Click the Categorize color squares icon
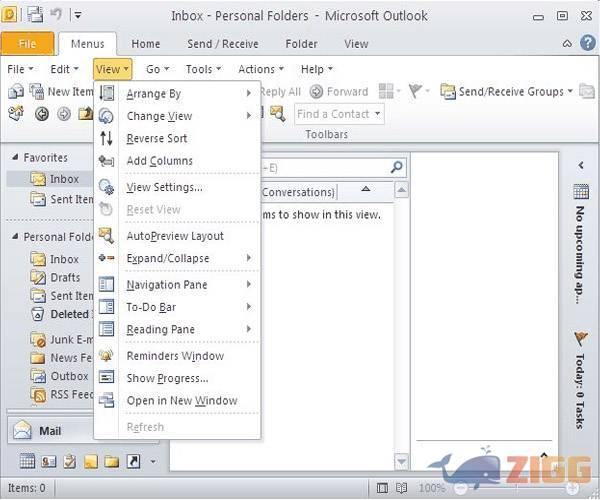 click(x=386, y=91)
